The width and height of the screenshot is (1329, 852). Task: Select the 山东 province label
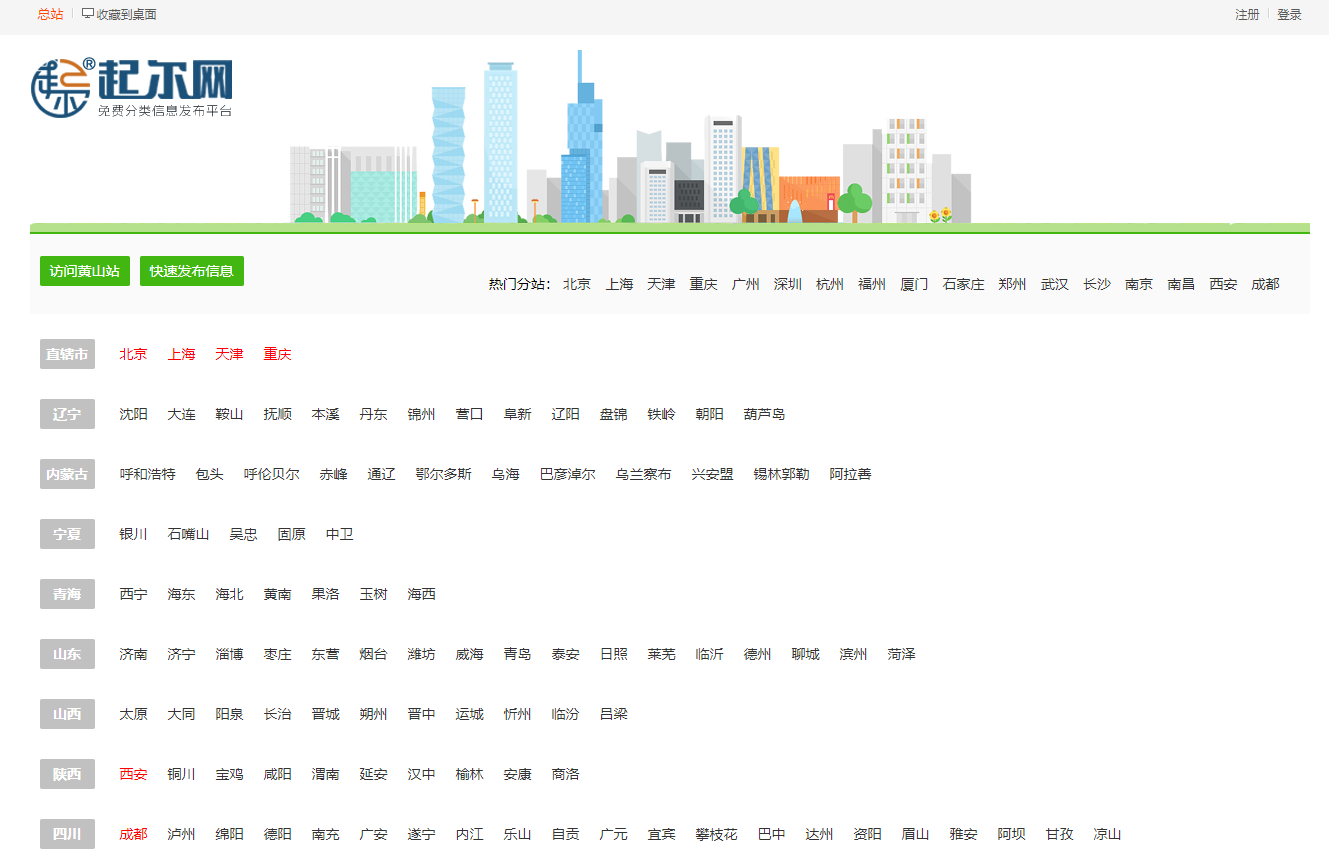click(67, 654)
